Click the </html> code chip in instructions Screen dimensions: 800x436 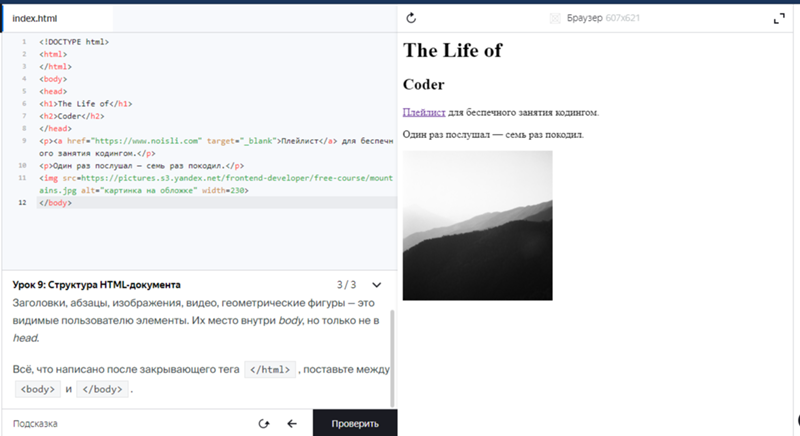[270, 369]
